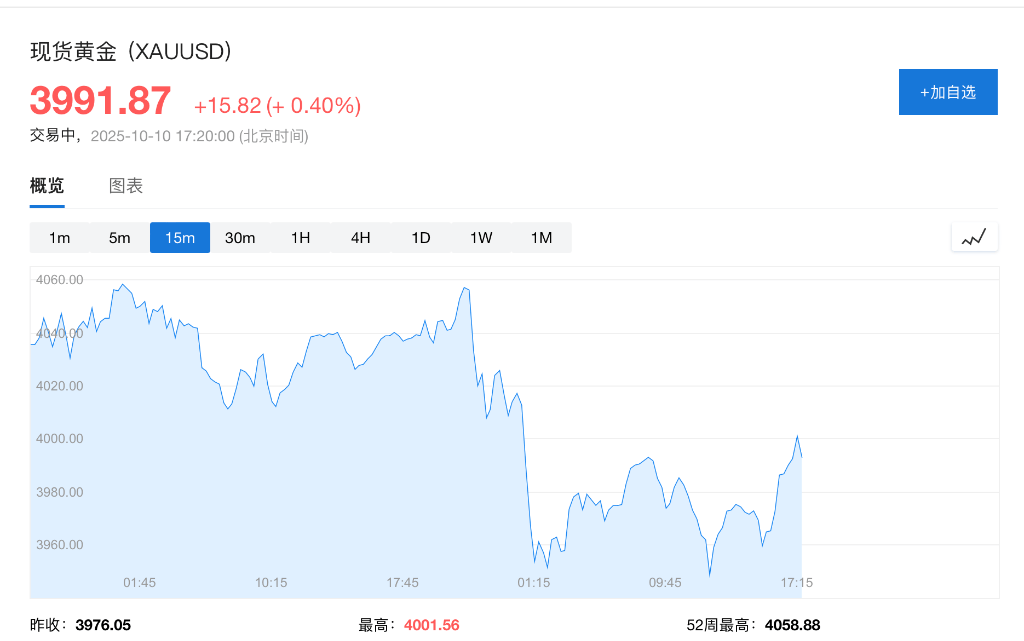Show the daily 1D chart
This screenshot has height=641, width=1024.
pyautogui.click(x=421, y=238)
